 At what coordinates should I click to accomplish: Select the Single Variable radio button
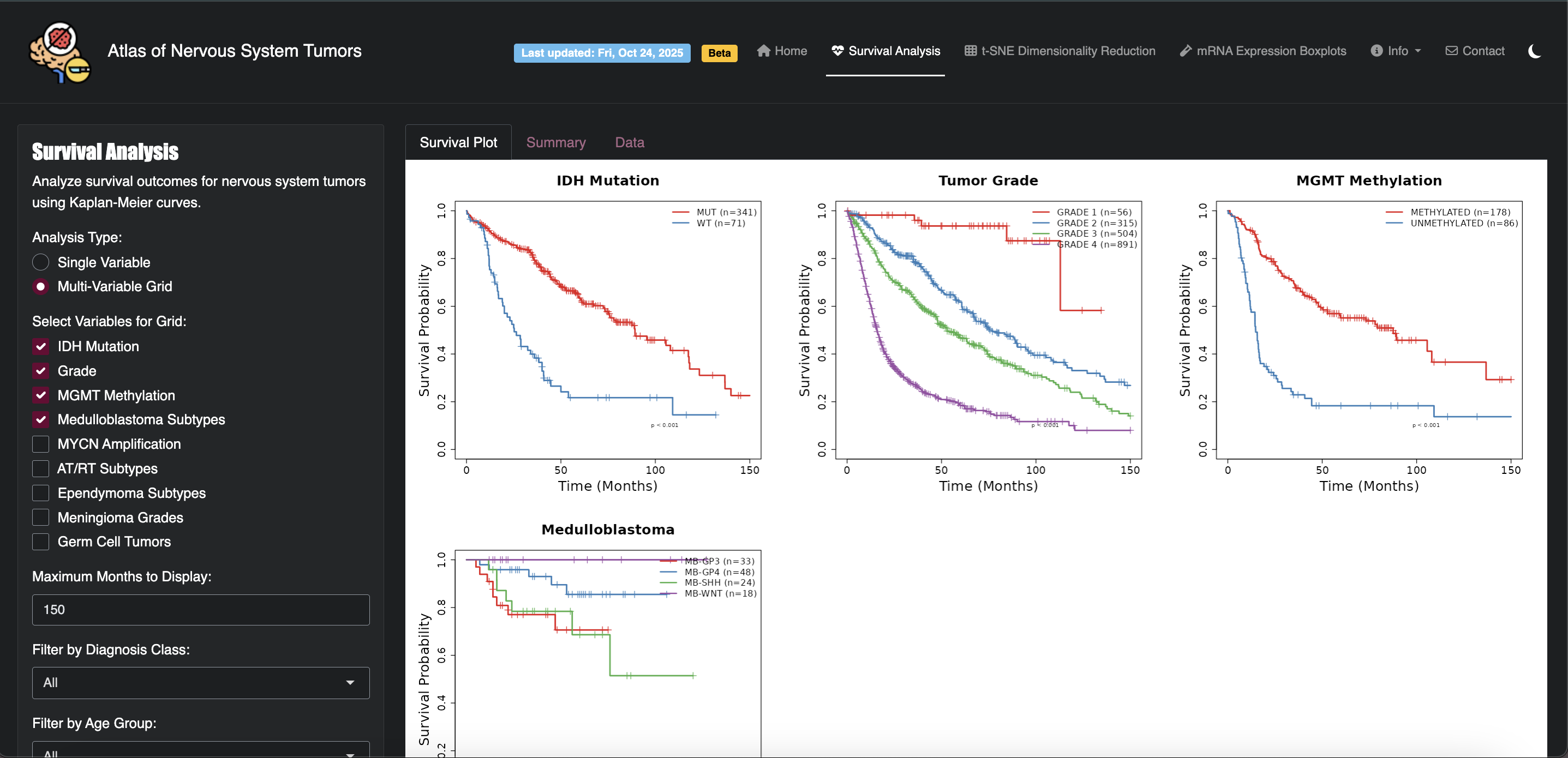[x=40, y=262]
